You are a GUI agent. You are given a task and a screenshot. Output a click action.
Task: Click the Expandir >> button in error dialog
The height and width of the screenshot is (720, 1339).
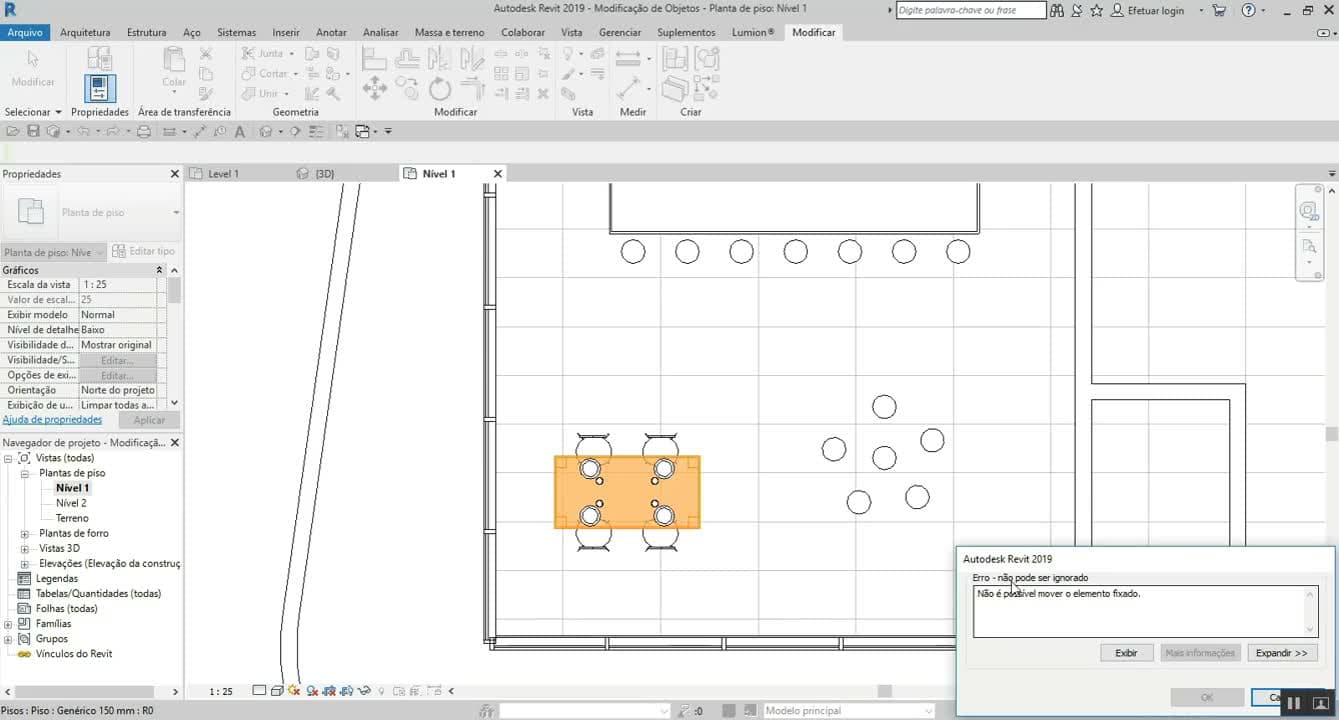(x=1281, y=653)
